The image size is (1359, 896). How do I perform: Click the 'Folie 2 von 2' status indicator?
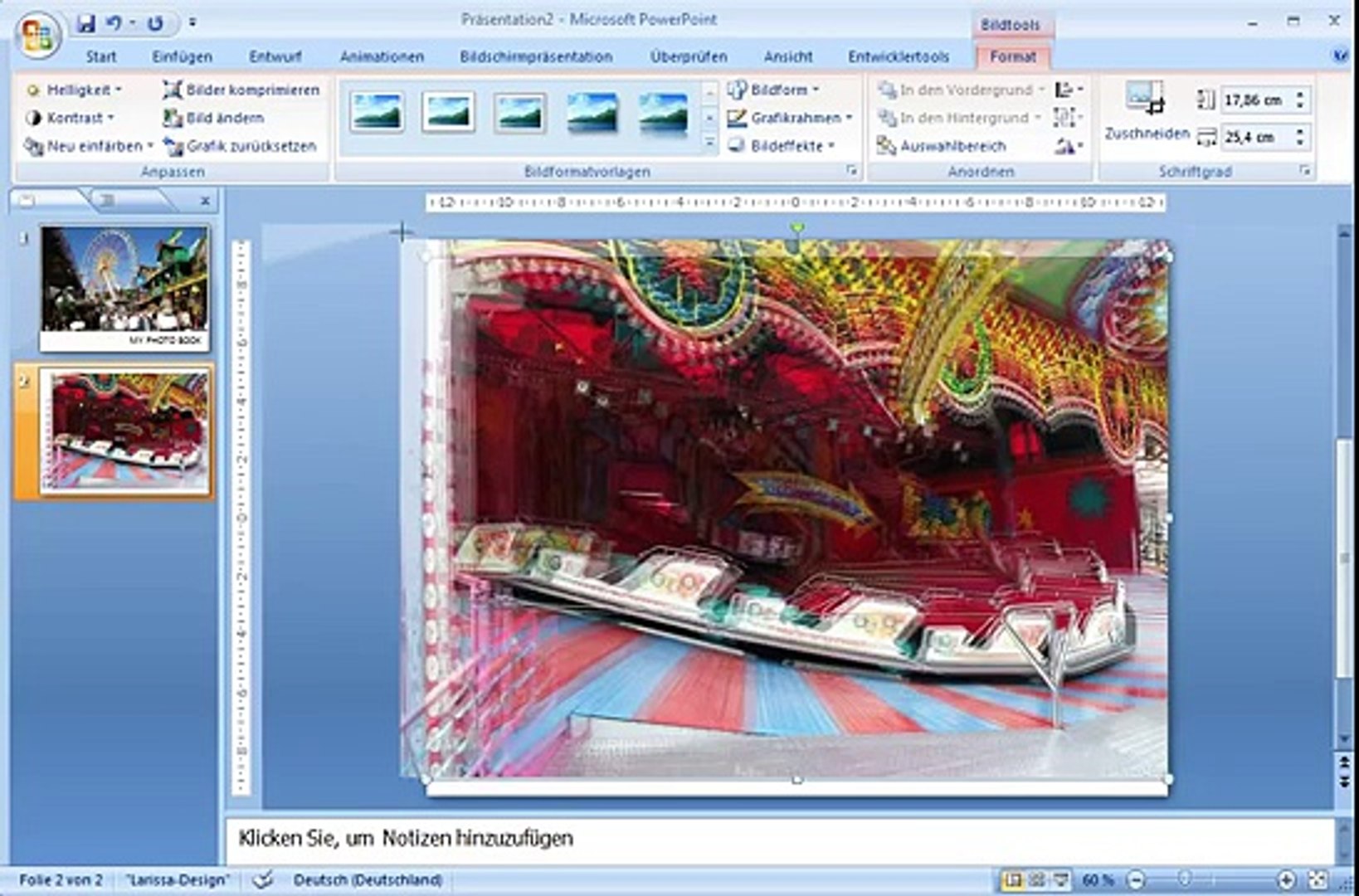click(61, 880)
